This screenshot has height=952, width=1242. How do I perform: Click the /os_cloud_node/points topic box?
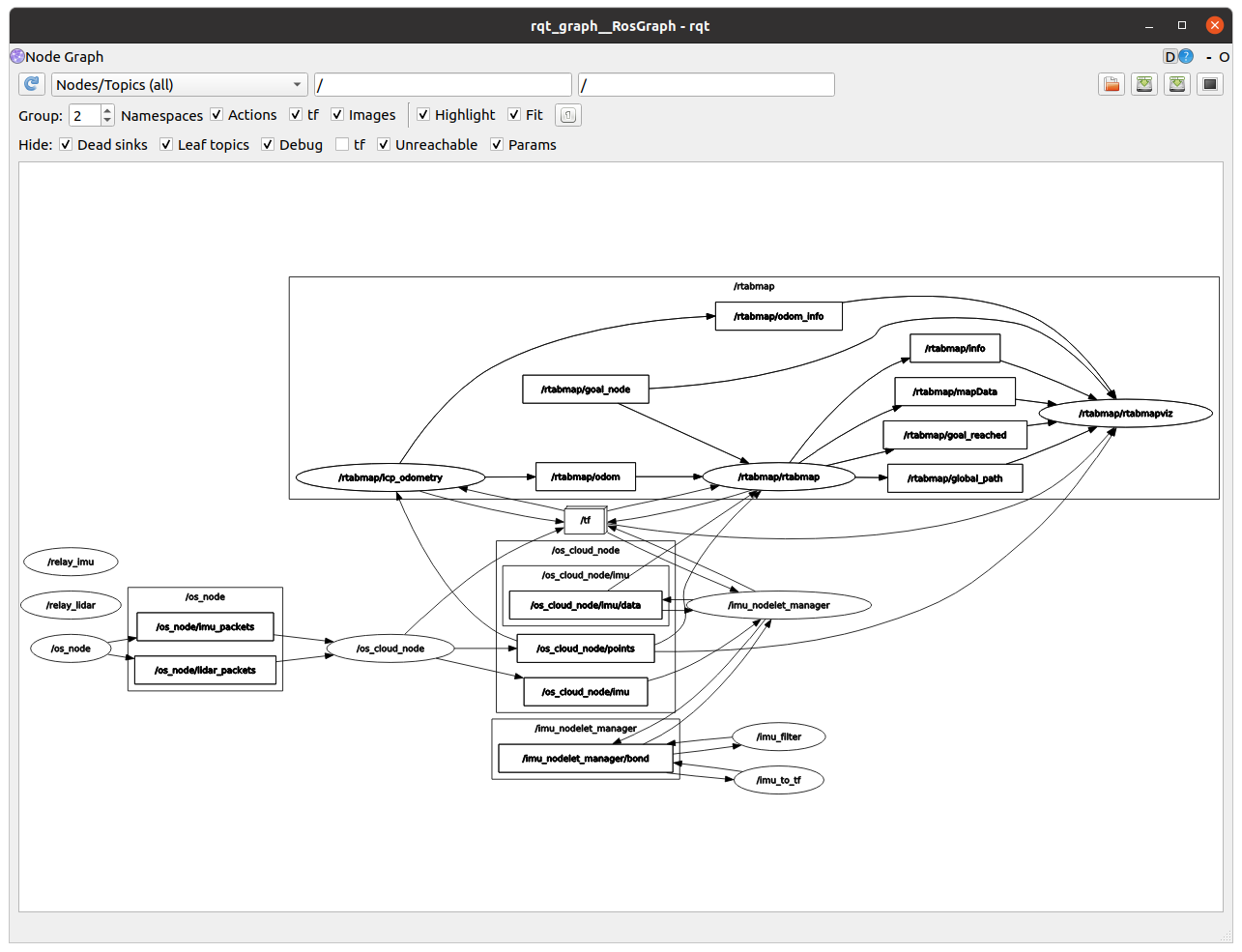pos(585,649)
